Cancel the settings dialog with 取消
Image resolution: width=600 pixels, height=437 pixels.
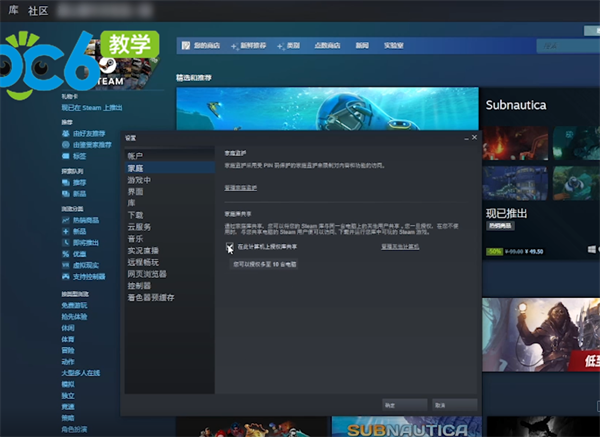click(x=455, y=405)
